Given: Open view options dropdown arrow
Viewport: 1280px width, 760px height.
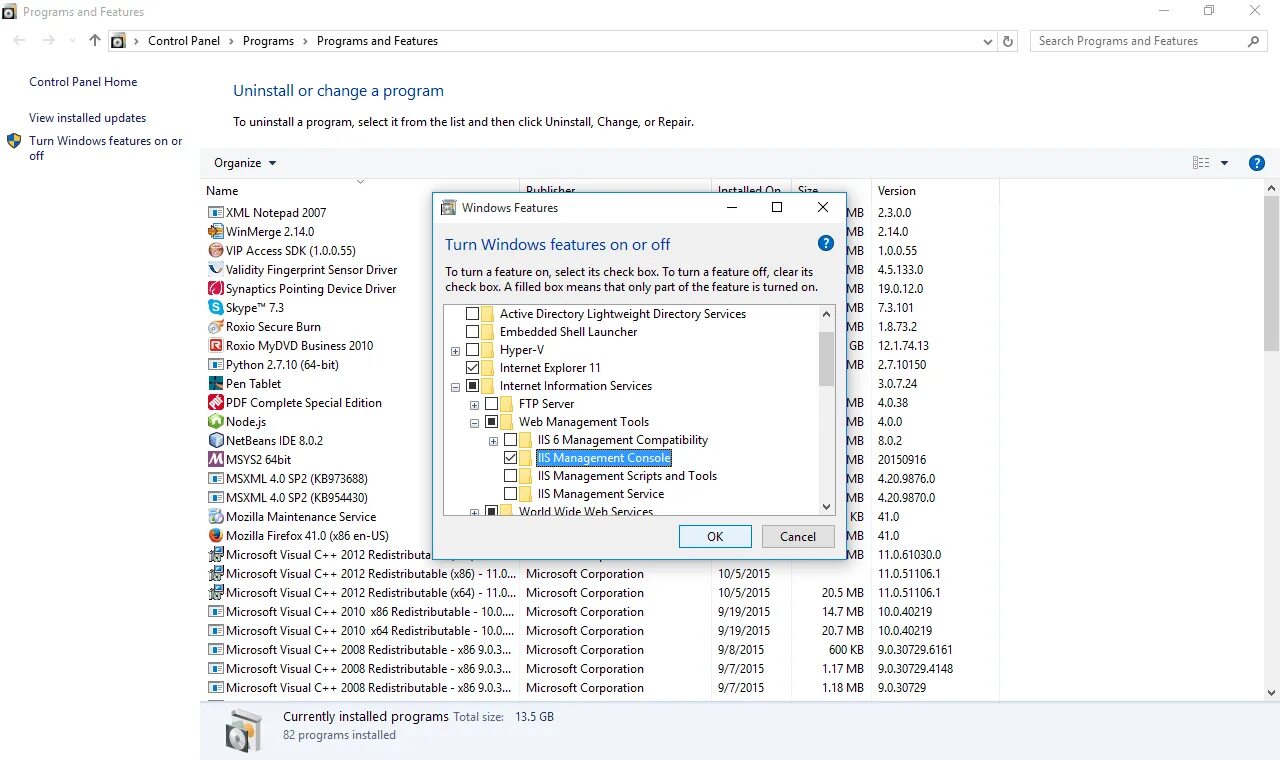Looking at the screenshot, I should coord(1224,163).
